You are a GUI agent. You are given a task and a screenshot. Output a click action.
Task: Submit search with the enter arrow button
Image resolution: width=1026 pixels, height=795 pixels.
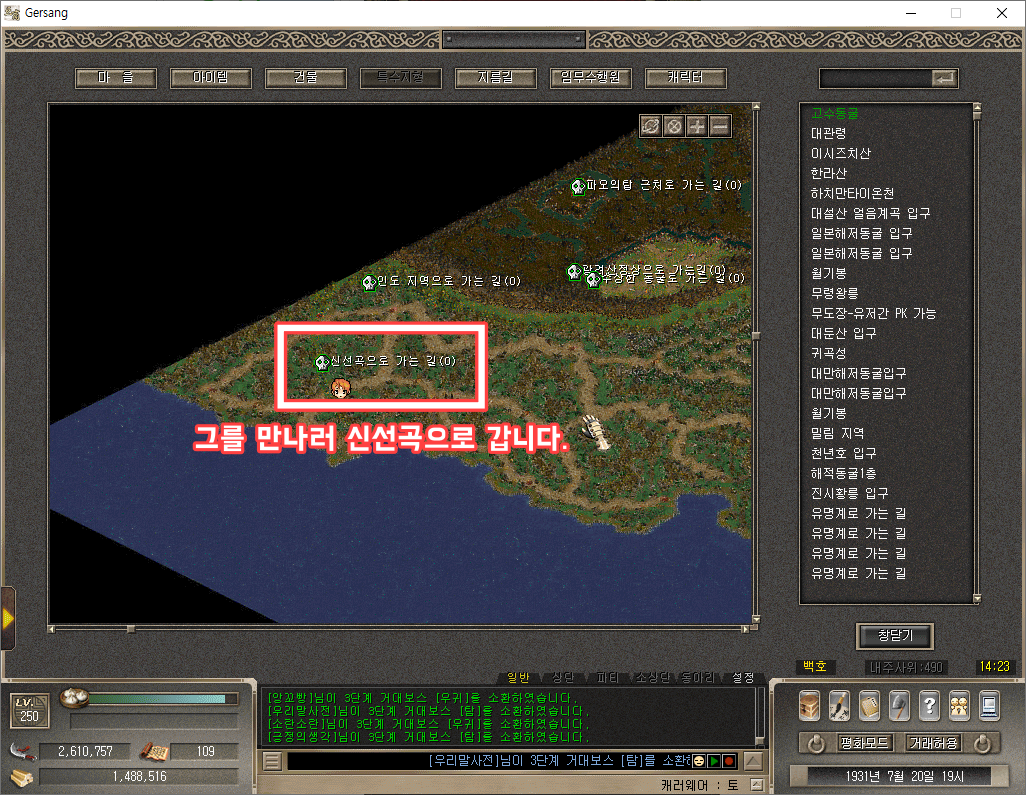945,79
